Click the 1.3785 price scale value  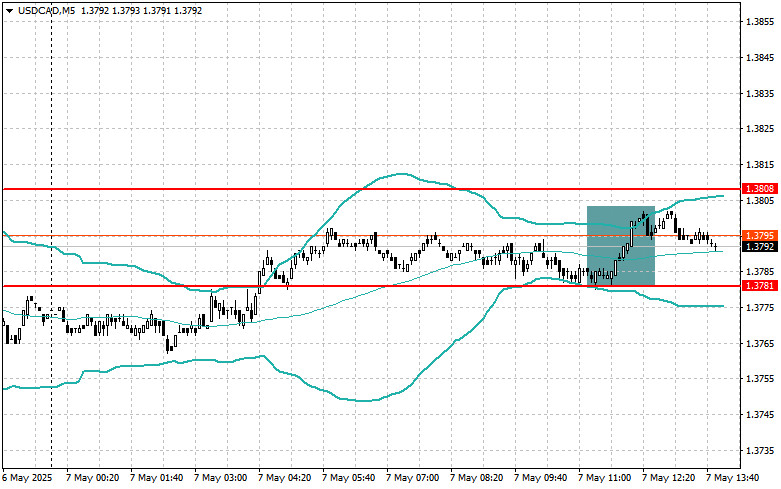pos(760,272)
